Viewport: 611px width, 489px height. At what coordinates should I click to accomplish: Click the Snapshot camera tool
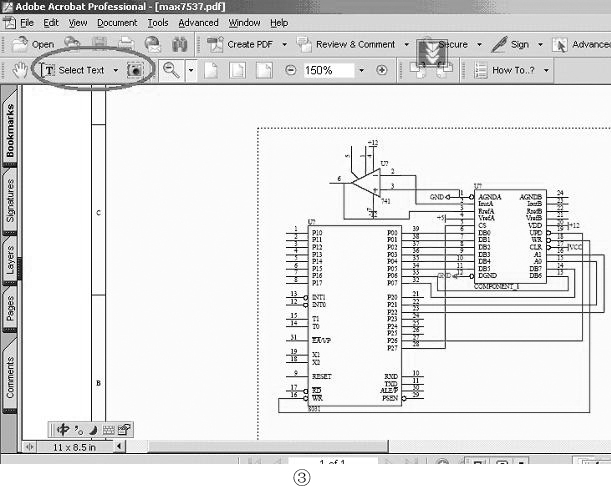point(135,70)
